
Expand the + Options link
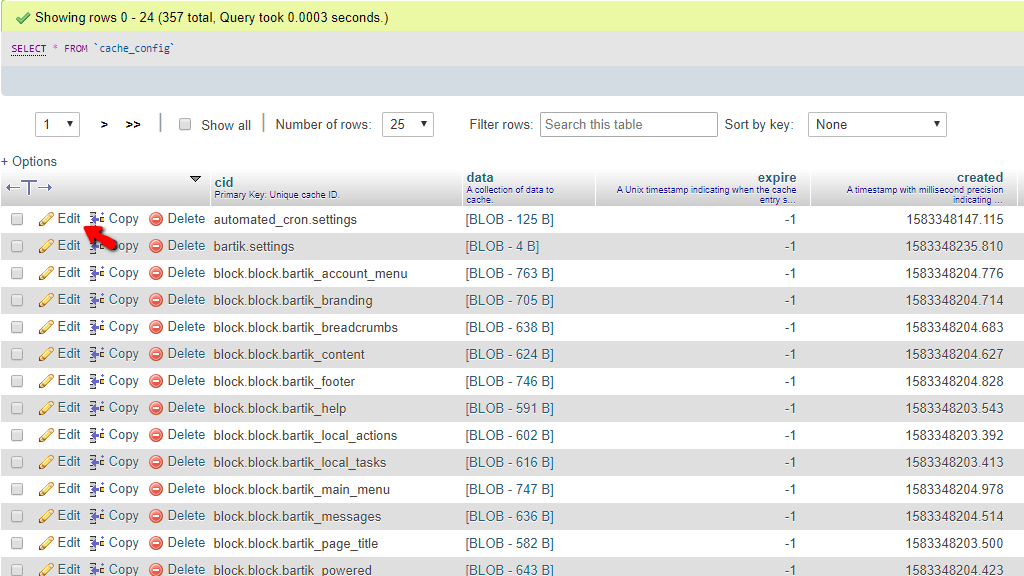point(29,161)
